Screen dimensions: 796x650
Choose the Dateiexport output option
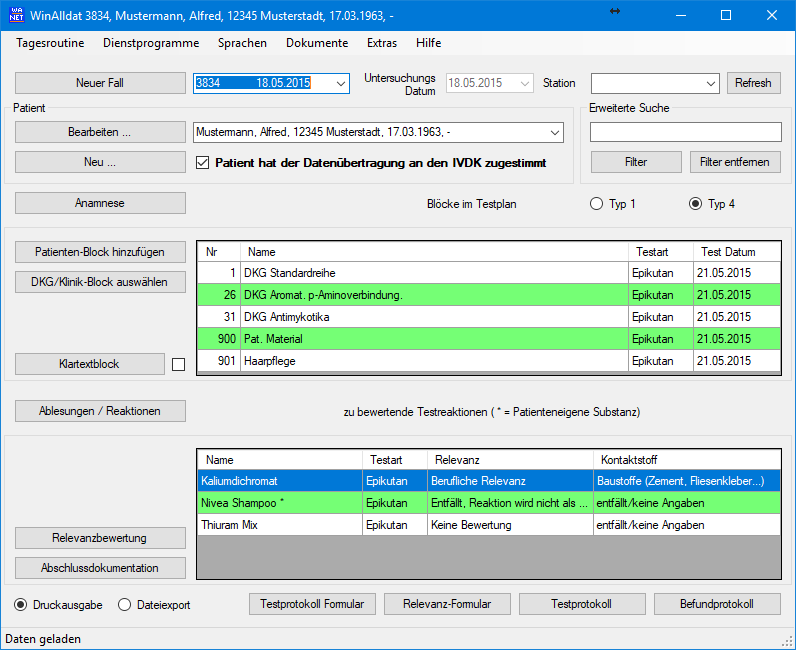point(125,605)
